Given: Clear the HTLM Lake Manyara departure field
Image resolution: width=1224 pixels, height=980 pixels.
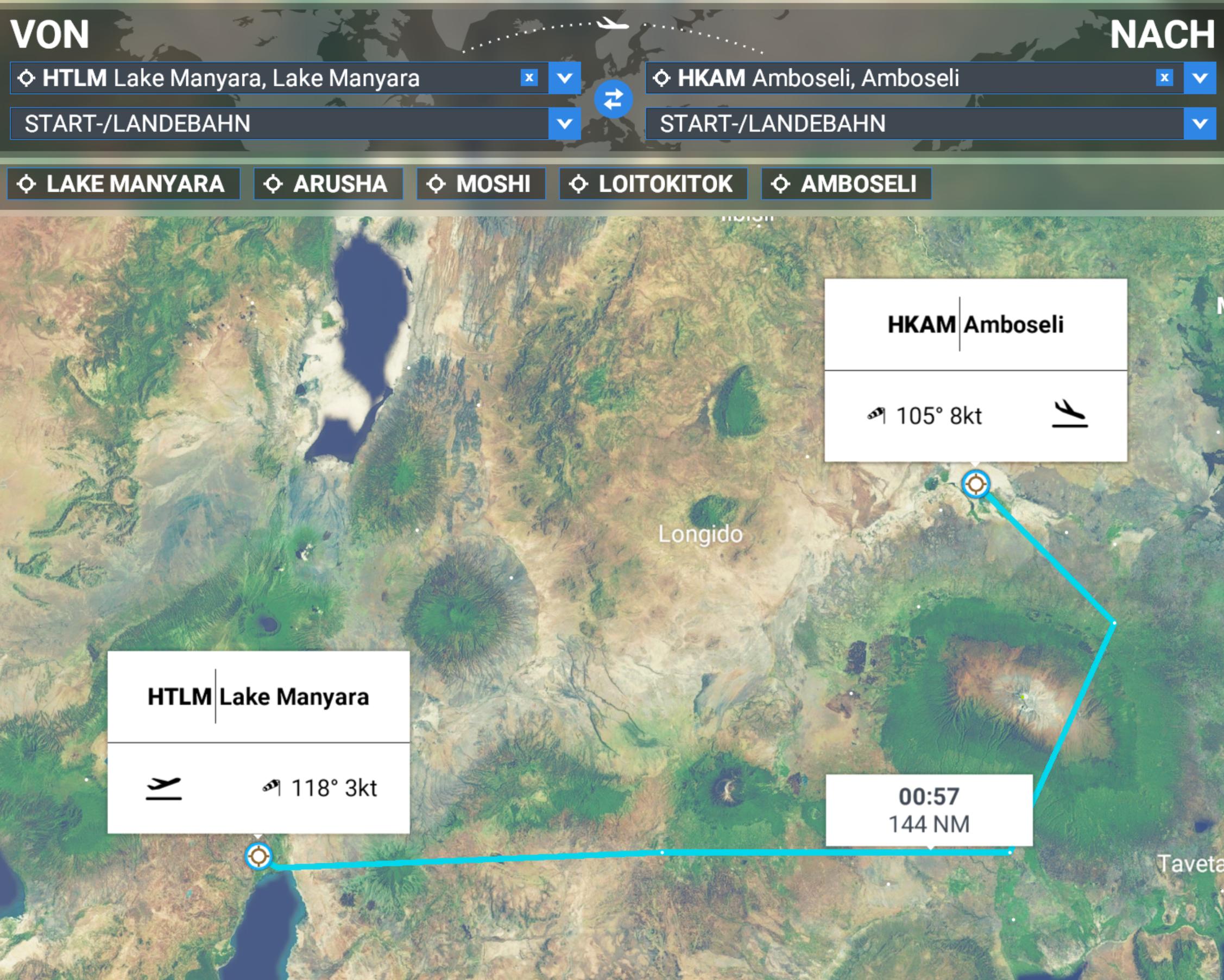Looking at the screenshot, I should [x=529, y=78].
